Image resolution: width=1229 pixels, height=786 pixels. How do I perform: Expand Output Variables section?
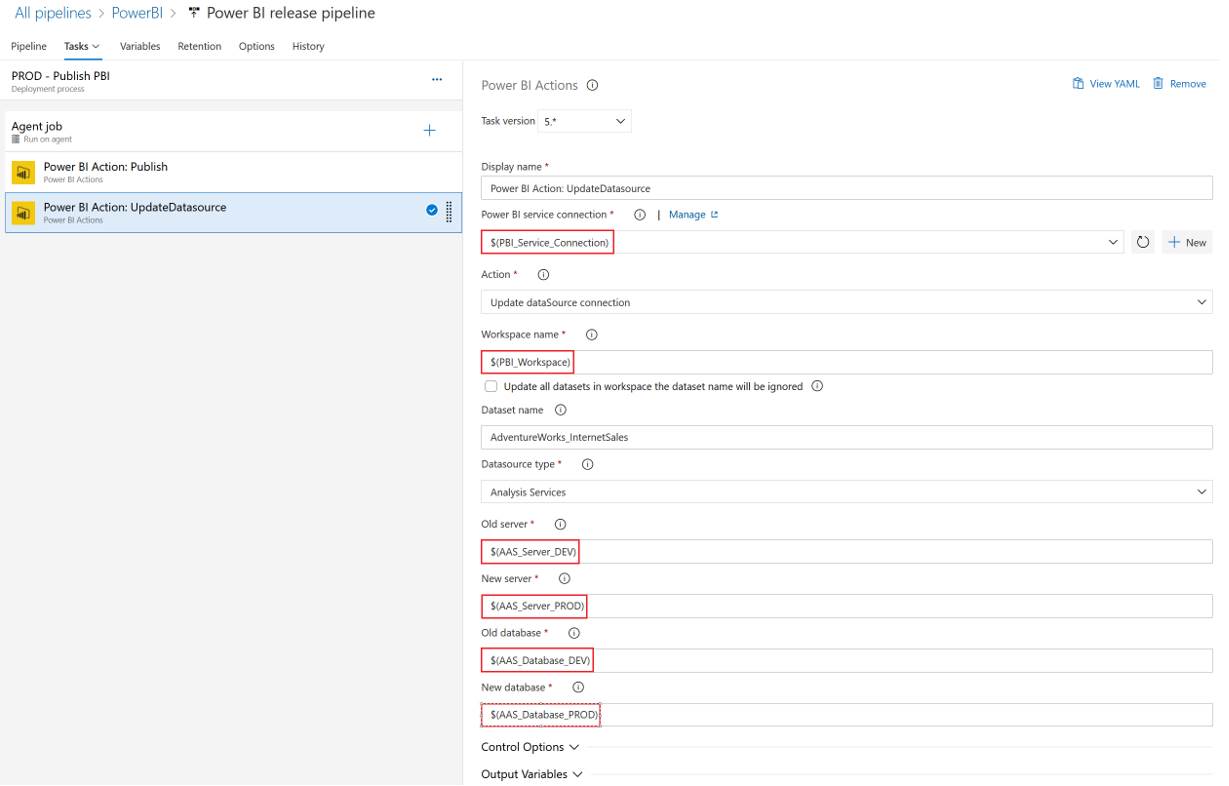coord(531,774)
